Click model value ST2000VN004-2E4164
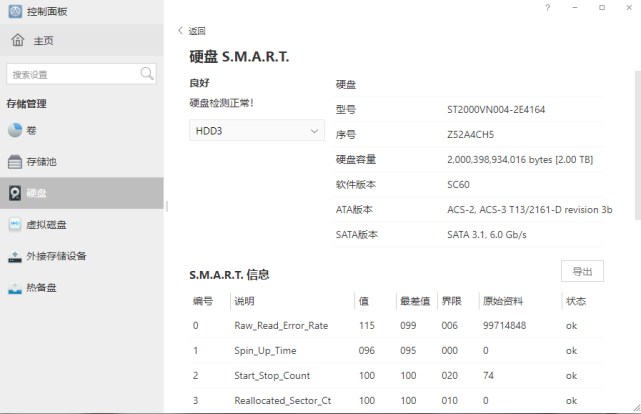Image resolution: width=641 pixels, height=414 pixels. click(496, 110)
